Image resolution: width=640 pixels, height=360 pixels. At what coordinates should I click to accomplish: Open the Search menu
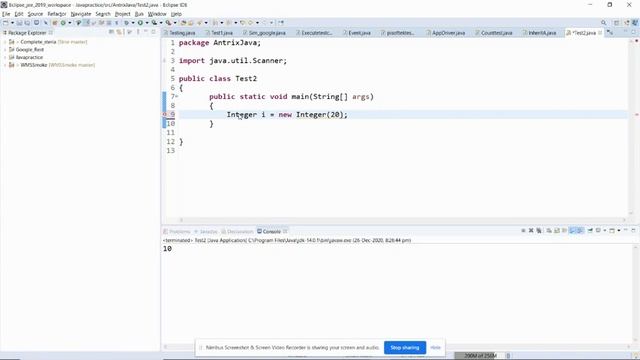point(103,14)
